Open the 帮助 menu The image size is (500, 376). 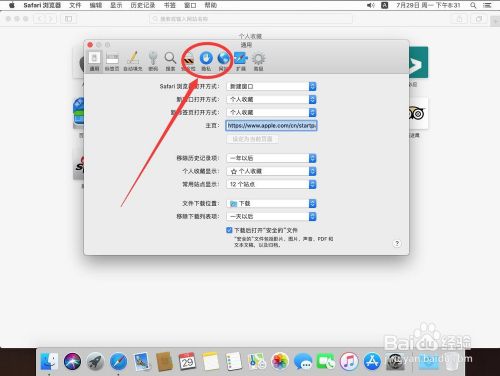[x=211, y=5]
